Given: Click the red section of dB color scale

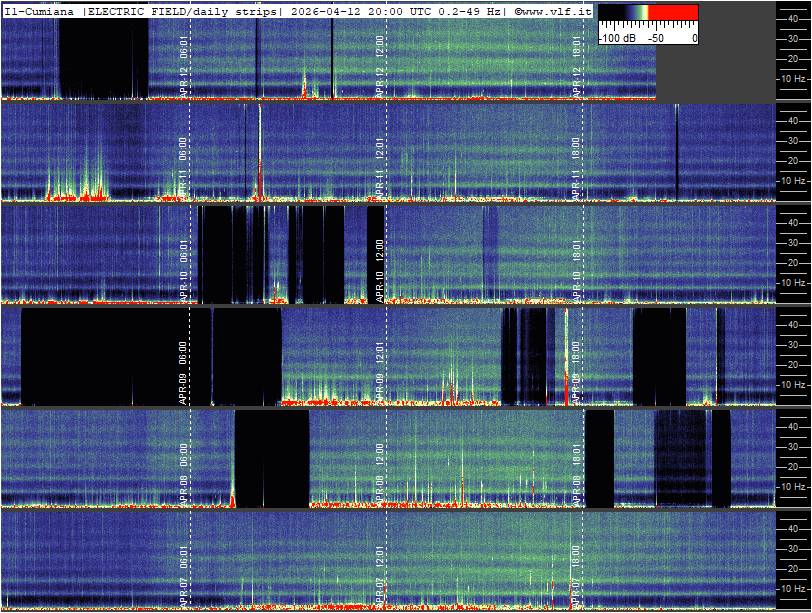Looking at the screenshot, I should (673, 13).
